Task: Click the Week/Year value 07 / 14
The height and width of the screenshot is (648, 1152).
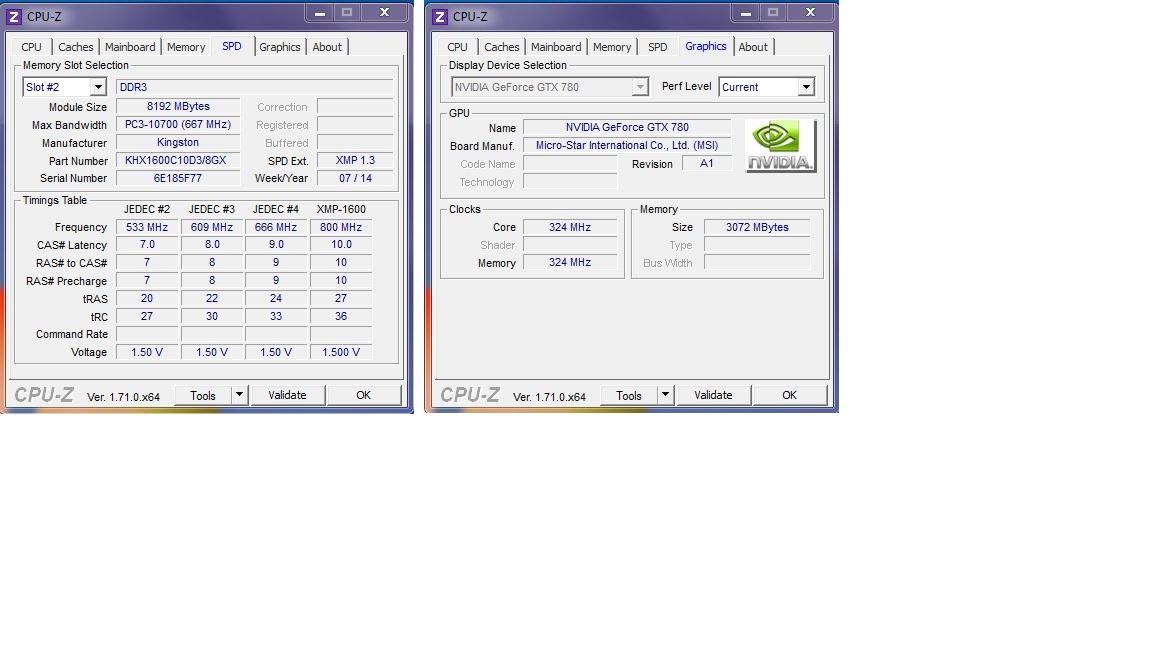Action: click(x=356, y=178)
